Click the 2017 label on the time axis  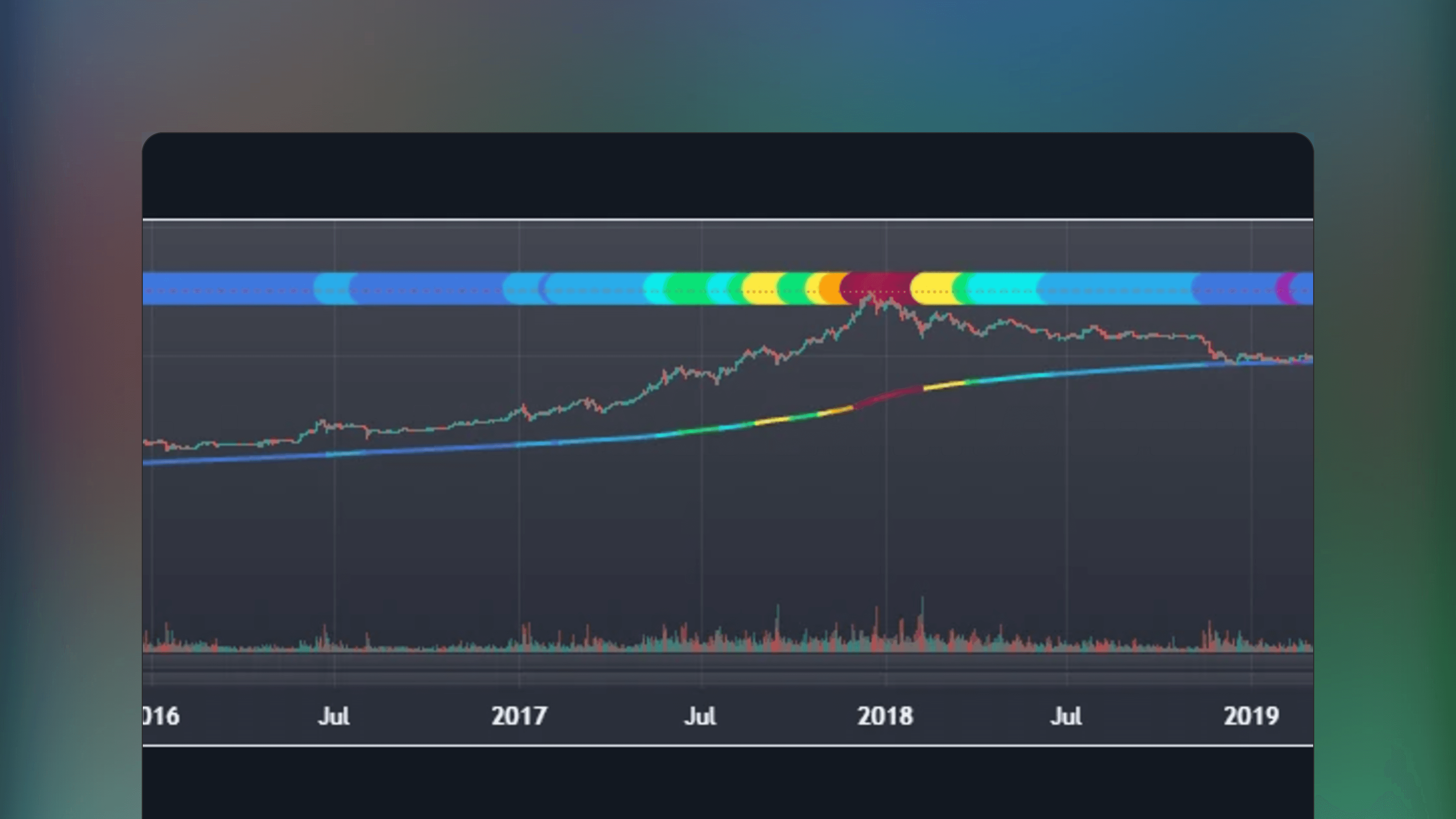[x=520, y=716]
